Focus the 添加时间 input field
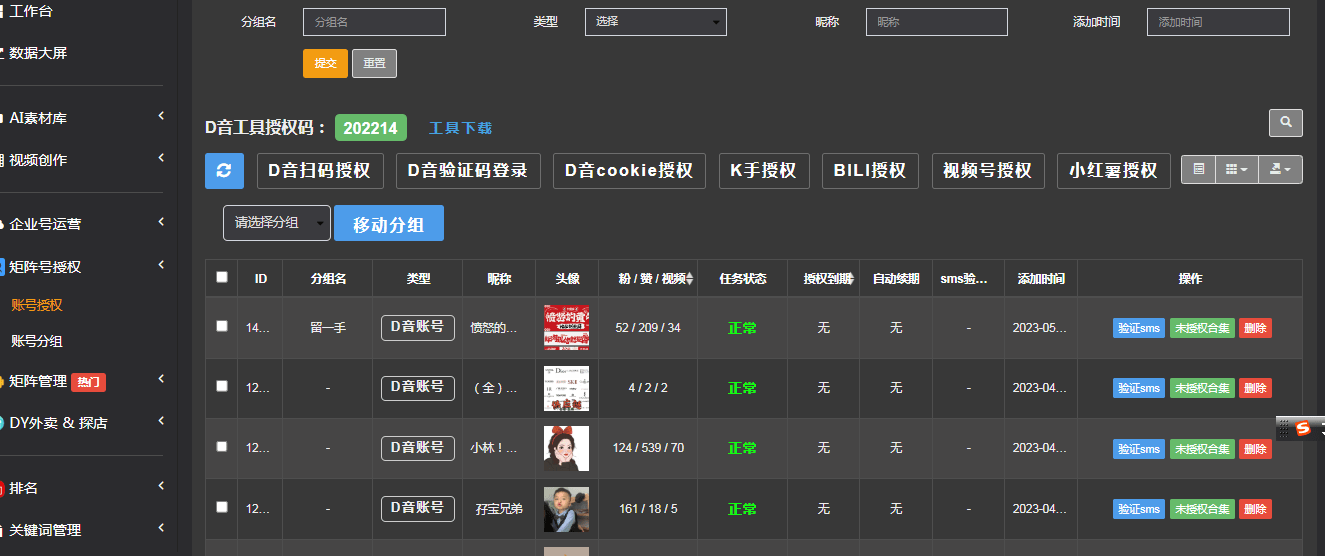 click(x=1218, y=22)
